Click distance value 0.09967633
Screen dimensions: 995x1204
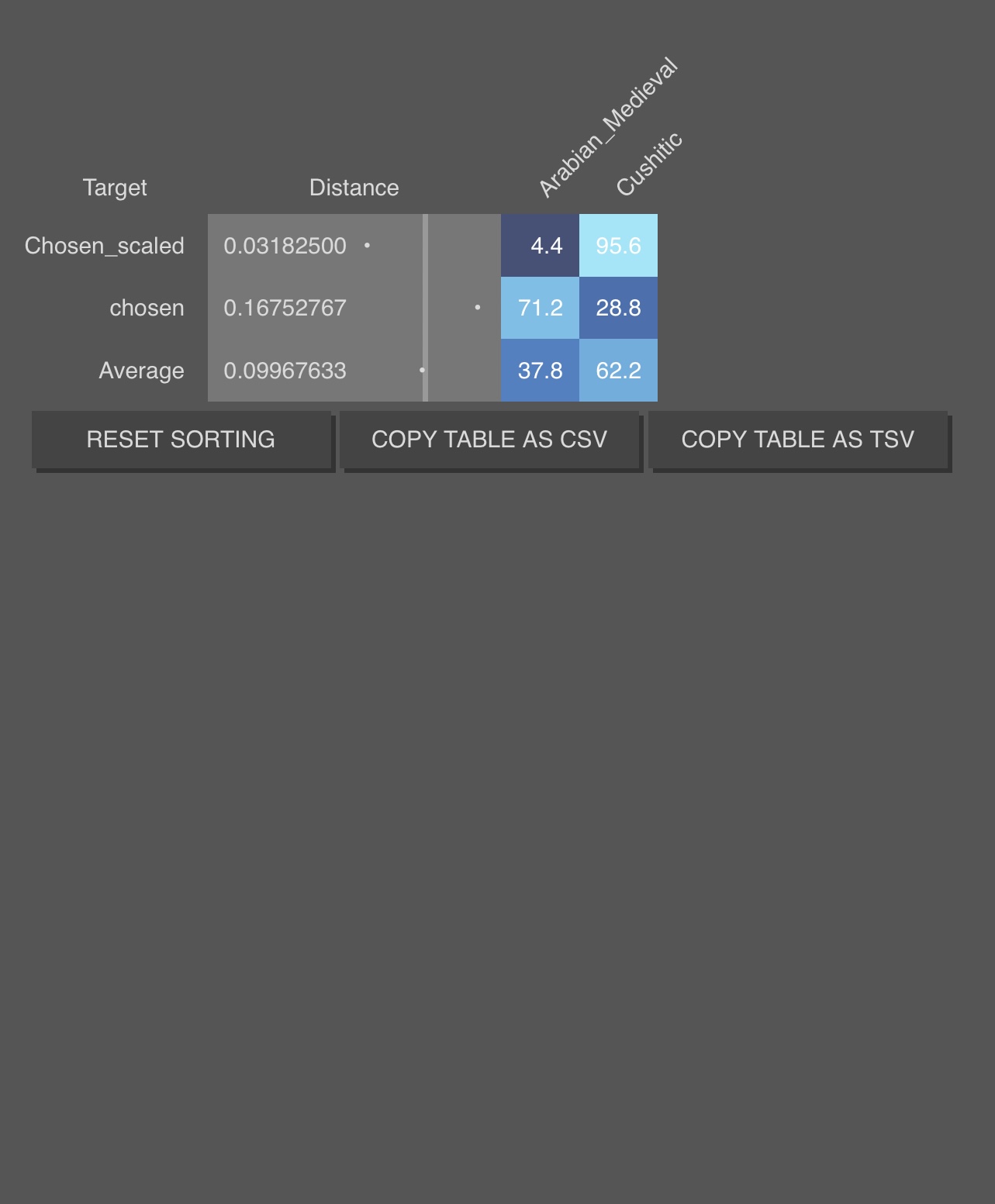tap(285, 371)
